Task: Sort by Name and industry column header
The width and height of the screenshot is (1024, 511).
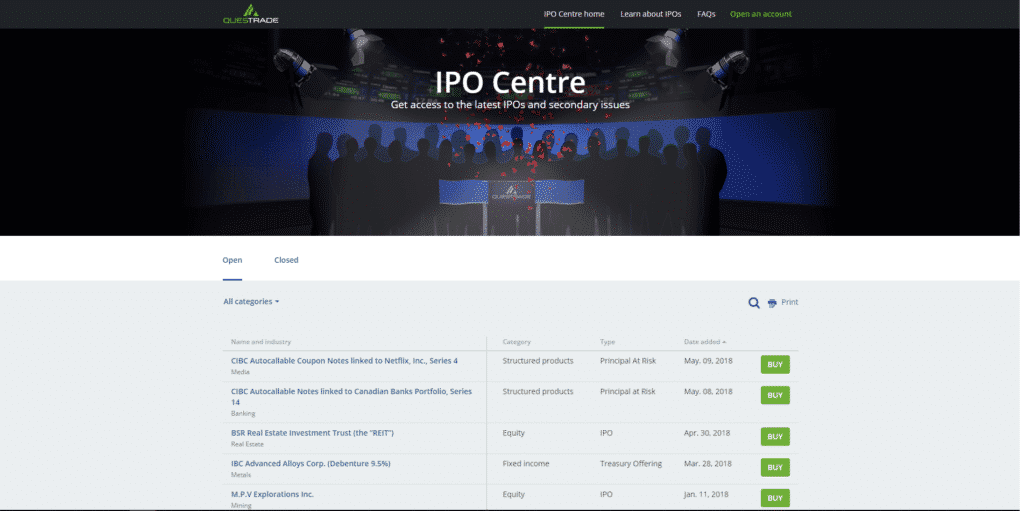Action: (261, 342)
